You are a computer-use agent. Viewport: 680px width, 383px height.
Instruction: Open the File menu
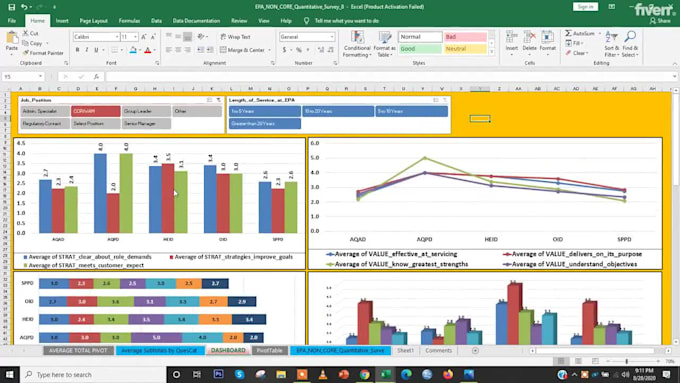[12, 20]
